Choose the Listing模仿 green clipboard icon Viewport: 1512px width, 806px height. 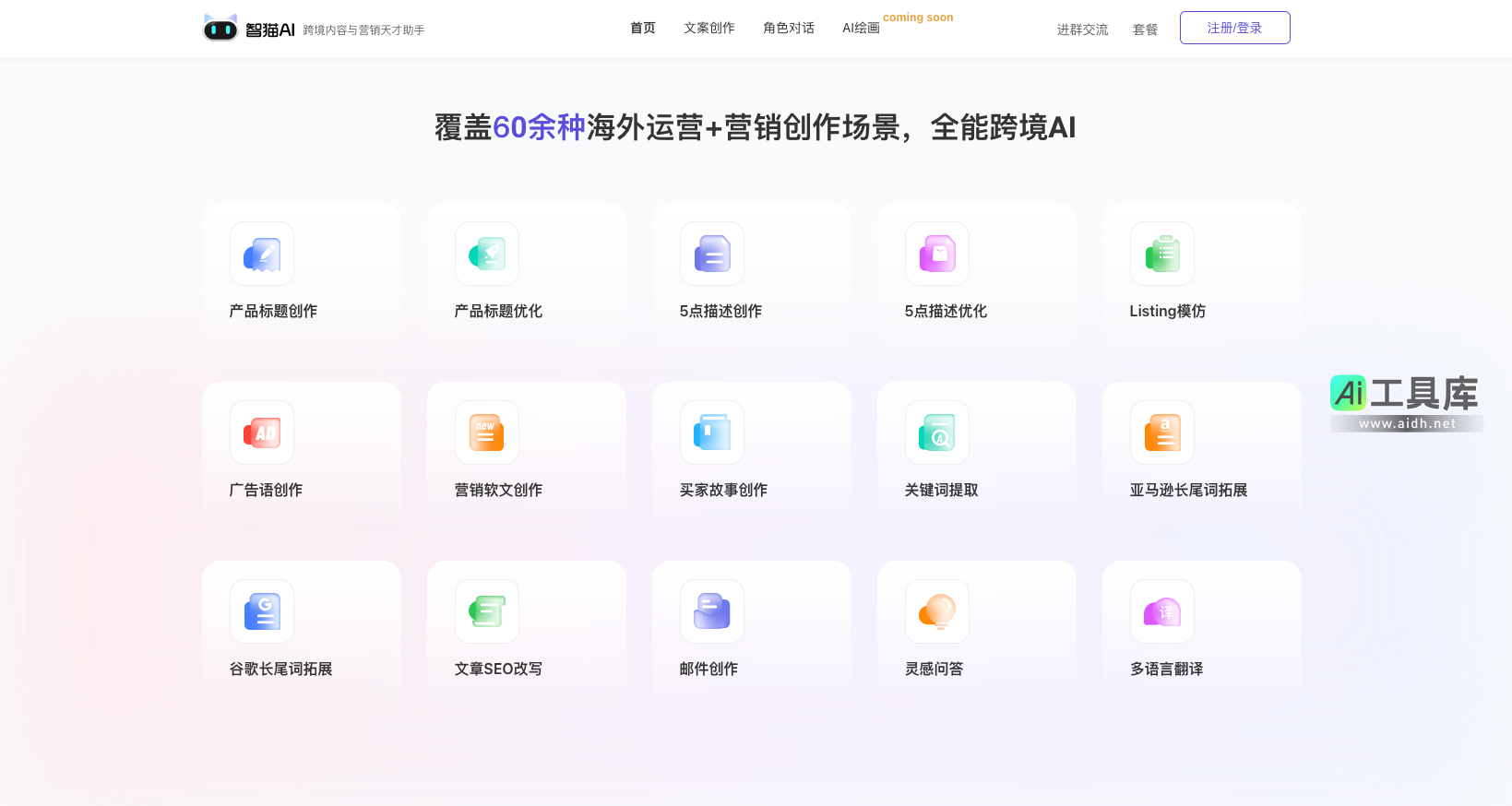coord(1162,254)
